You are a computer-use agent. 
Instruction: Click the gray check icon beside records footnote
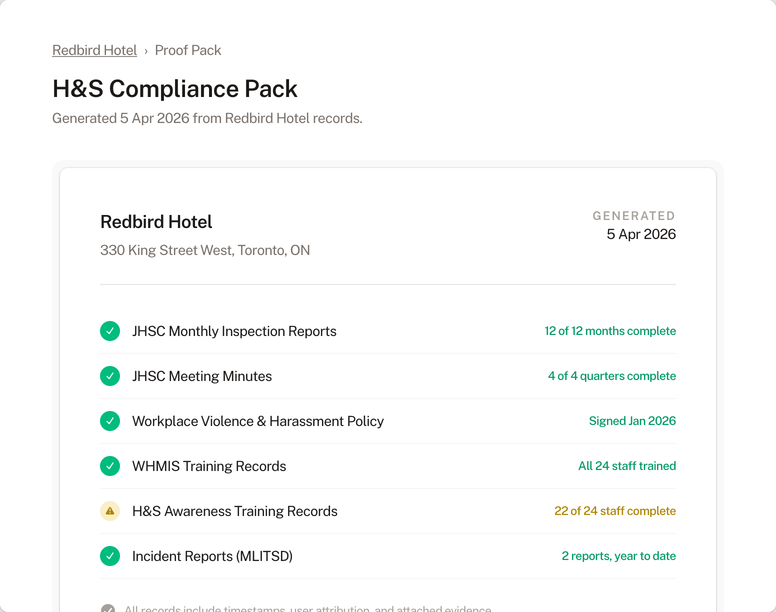[x=108, y=609]
